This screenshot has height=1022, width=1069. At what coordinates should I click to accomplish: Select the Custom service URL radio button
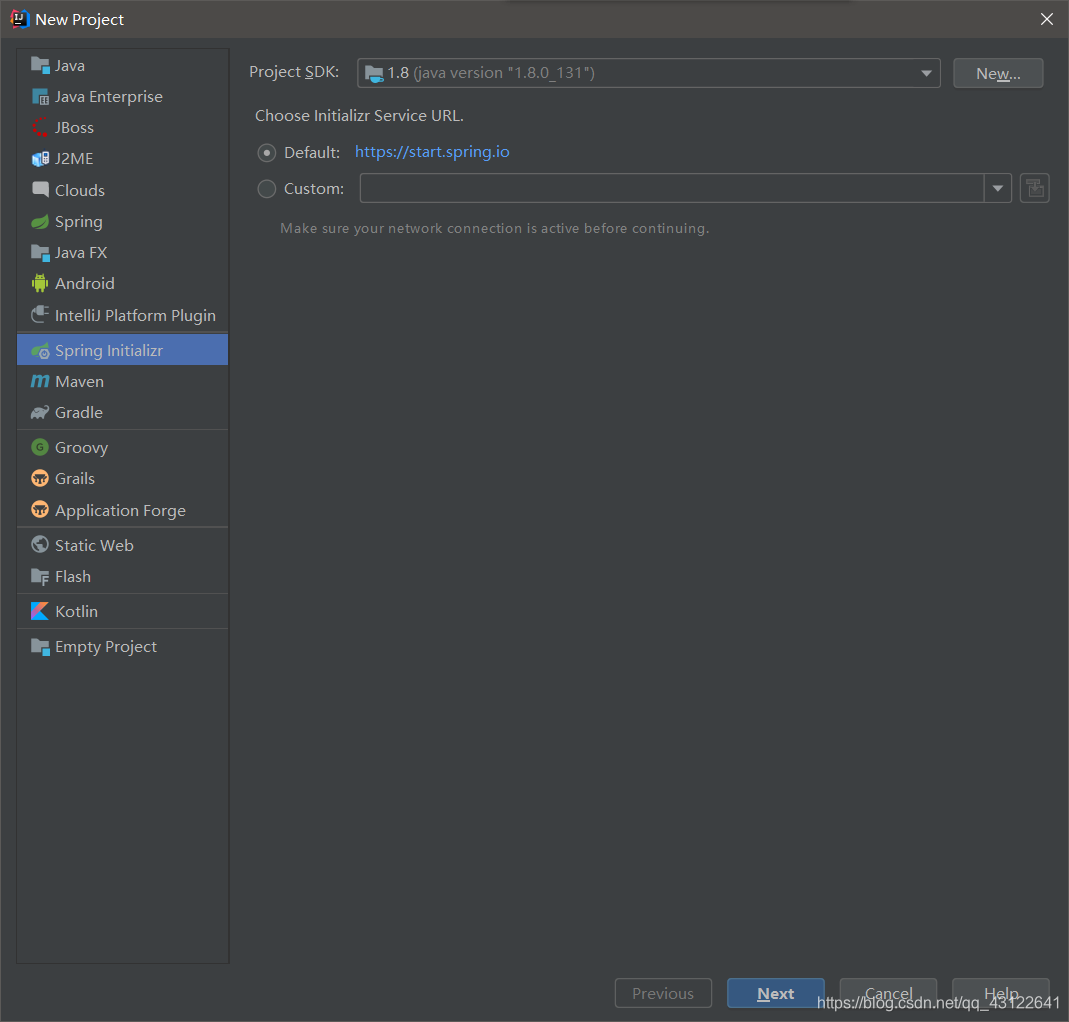pyautogui.click(x=267, y=189)
